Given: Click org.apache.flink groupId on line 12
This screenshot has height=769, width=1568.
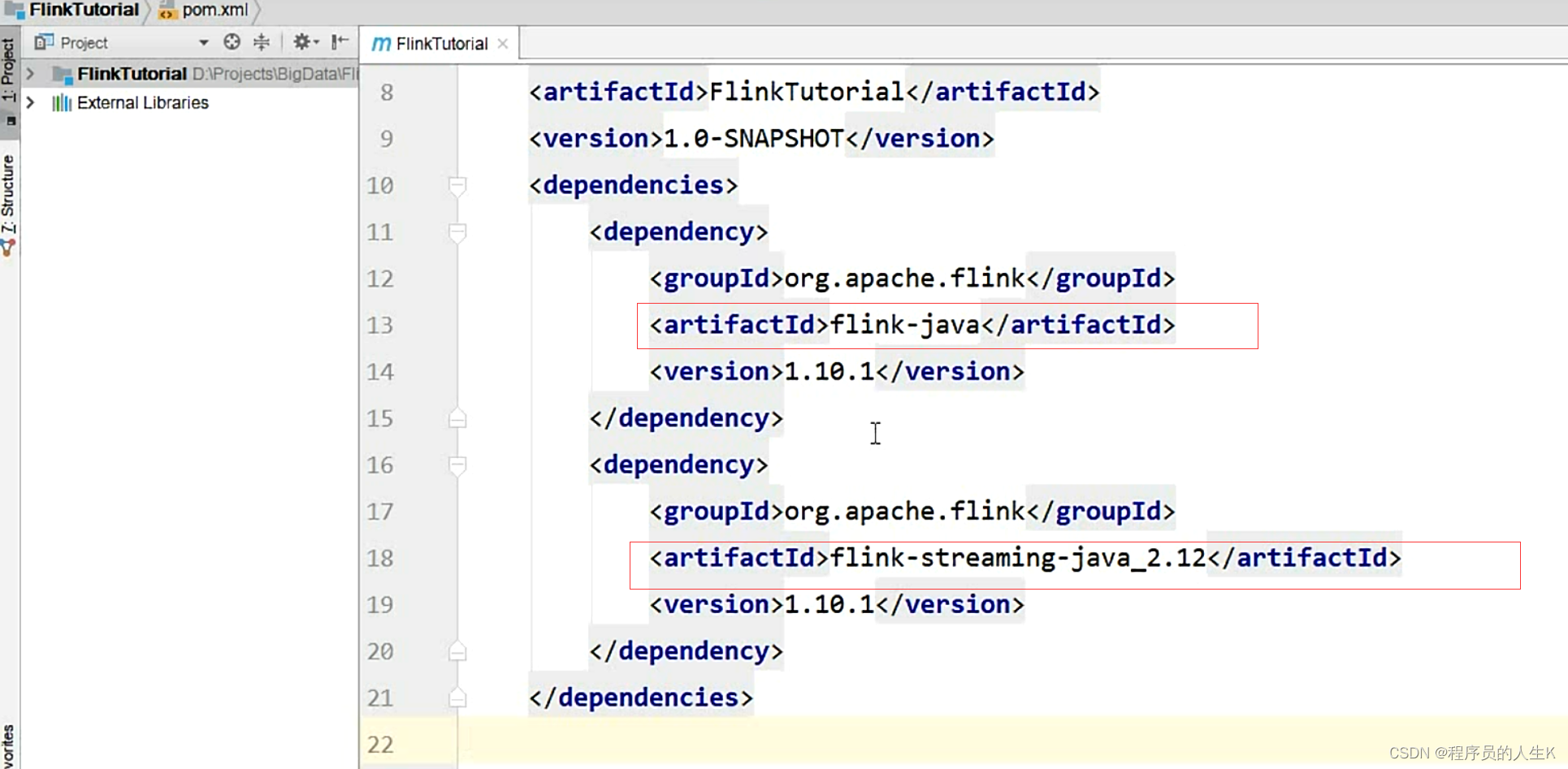Looking at the screenshot, I should pos(905,279).
